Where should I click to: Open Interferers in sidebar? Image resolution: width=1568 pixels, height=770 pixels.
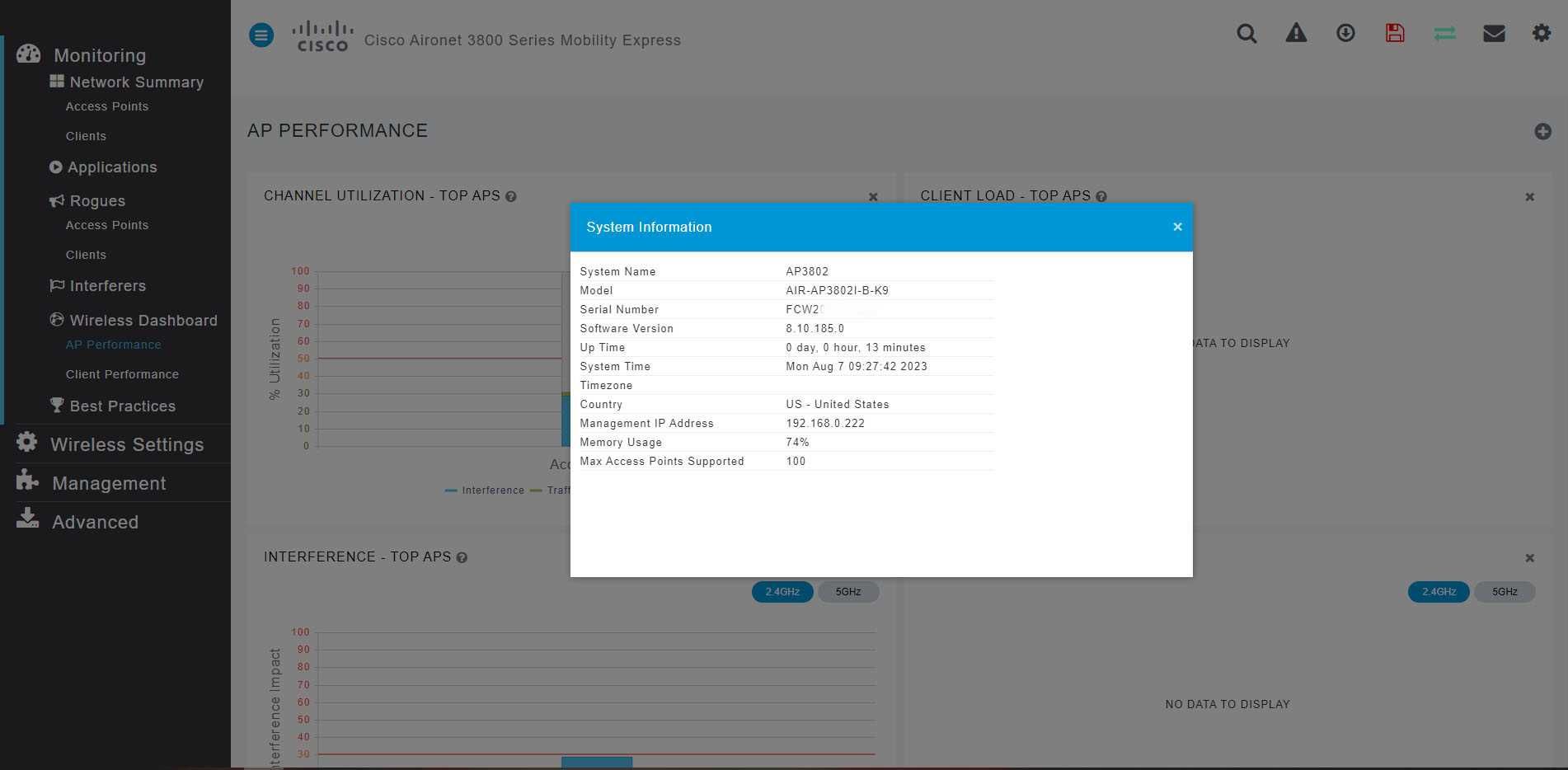point(108,286)
